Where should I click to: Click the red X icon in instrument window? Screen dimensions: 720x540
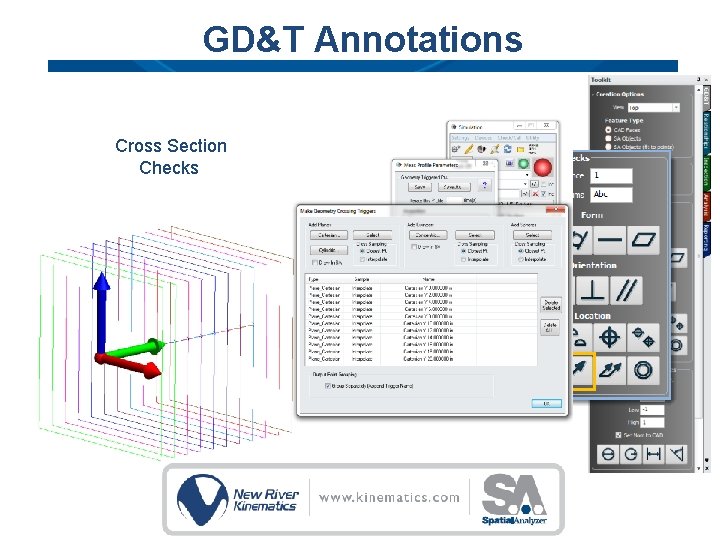[x=535, y=194]
